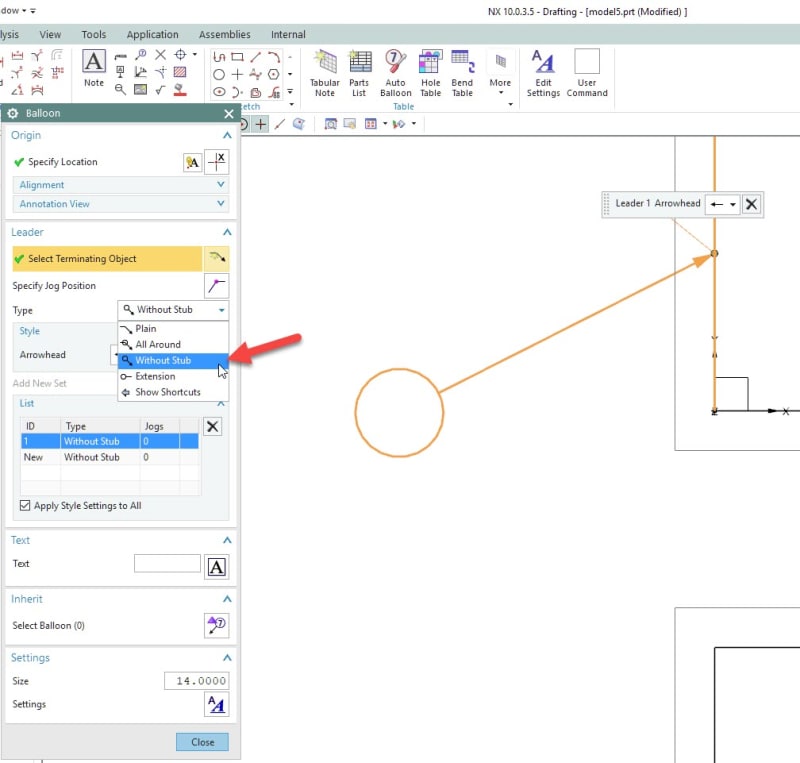
Task: Click the Specify Jog Position icon
Action: pos(216,286)
